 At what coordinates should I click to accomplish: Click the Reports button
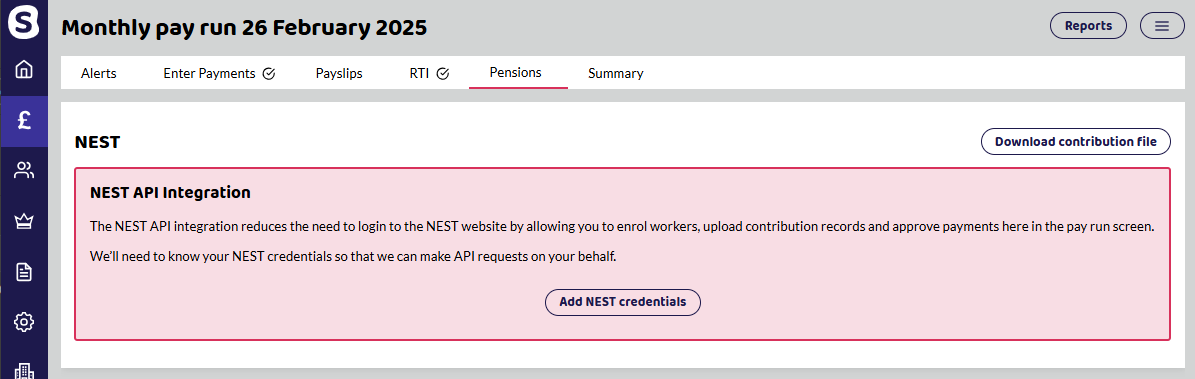click(1088, 26)
